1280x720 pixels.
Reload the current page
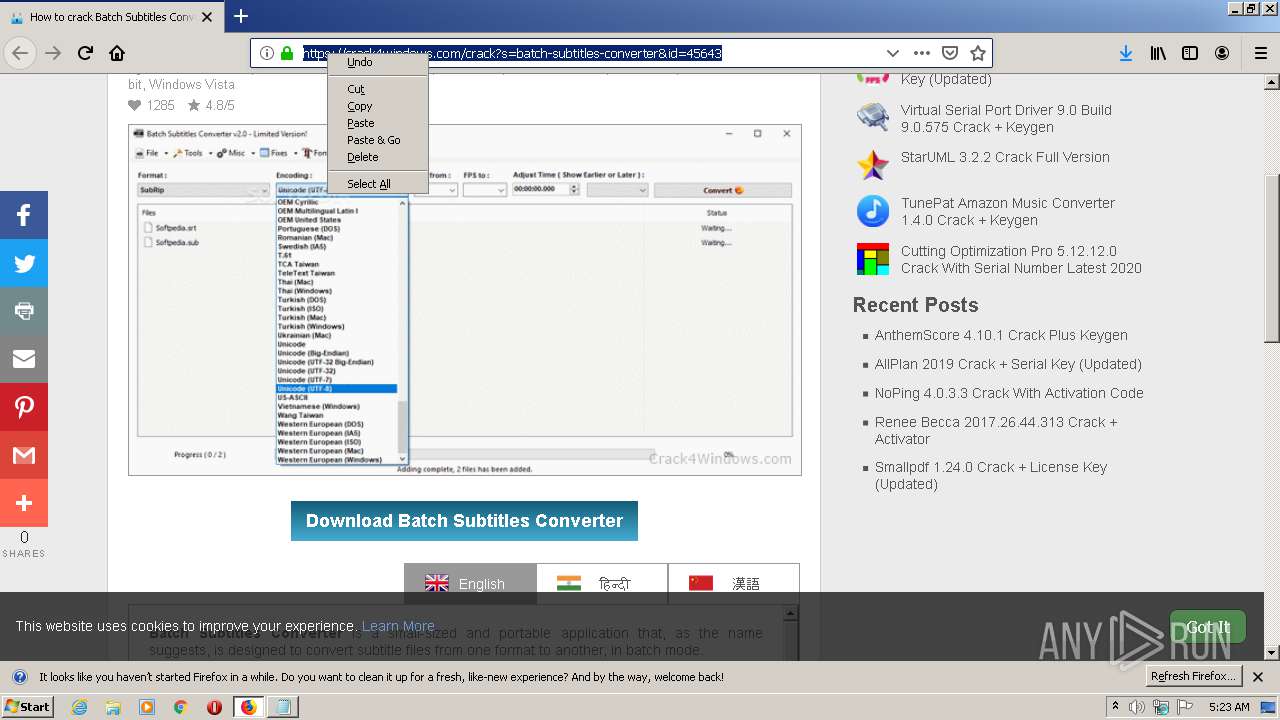(x=85, y=53)
